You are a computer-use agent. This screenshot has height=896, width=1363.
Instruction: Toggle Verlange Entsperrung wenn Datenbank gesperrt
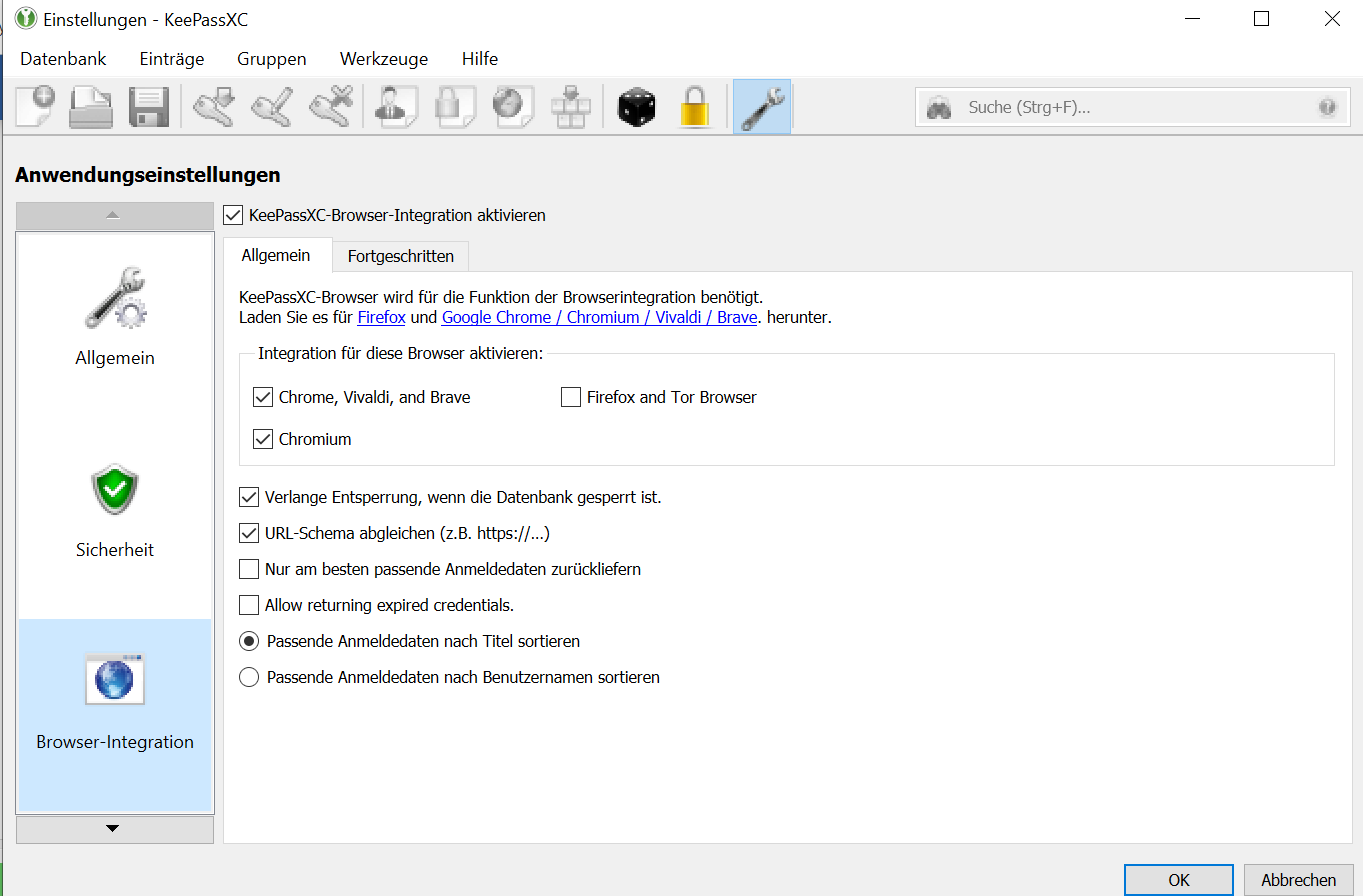tap(249, 497)
